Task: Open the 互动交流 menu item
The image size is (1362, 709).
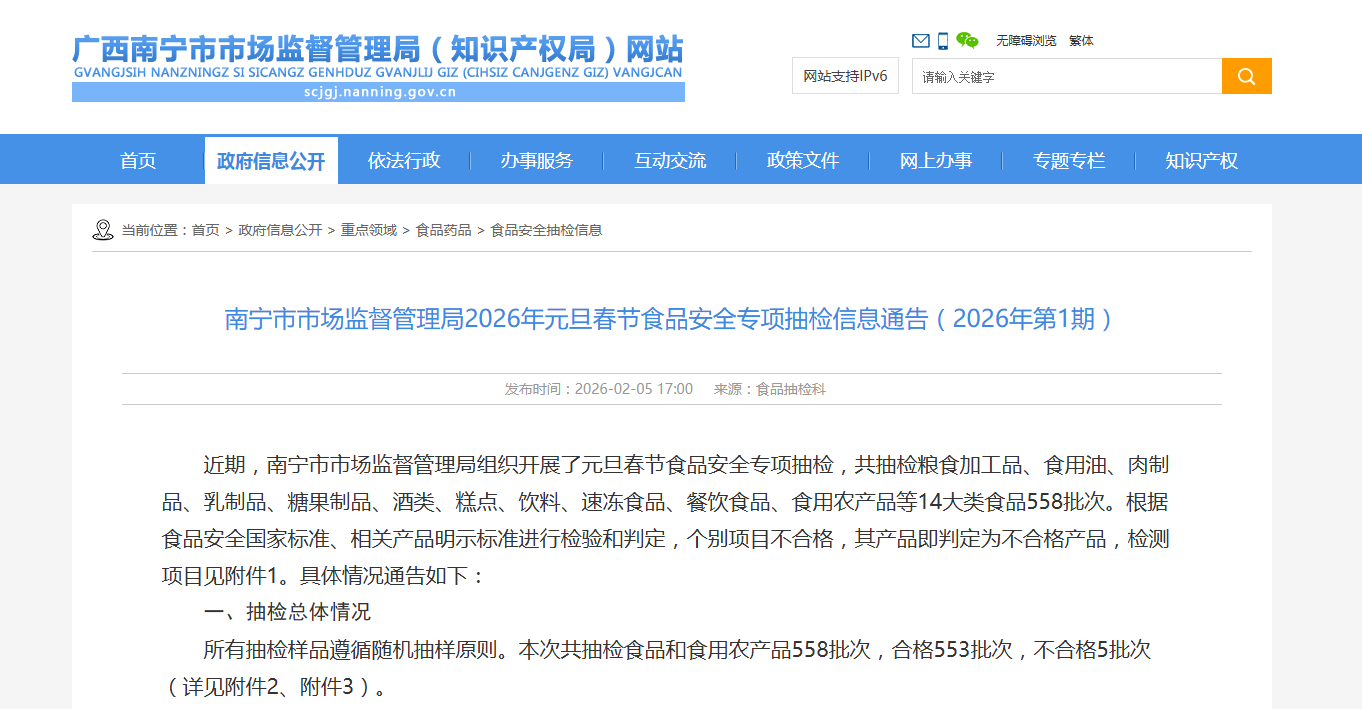Action: pos(670,160)
